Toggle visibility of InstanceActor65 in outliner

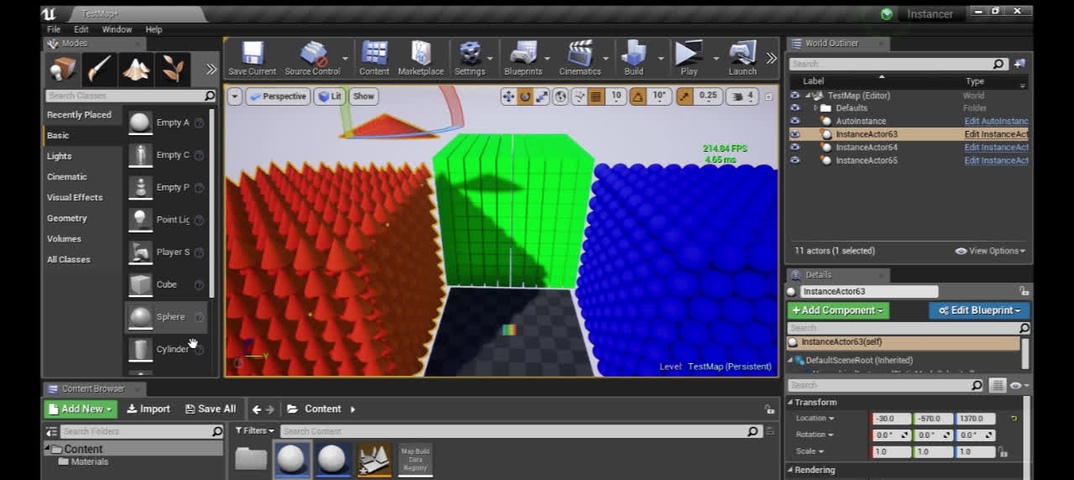point(795,160)
